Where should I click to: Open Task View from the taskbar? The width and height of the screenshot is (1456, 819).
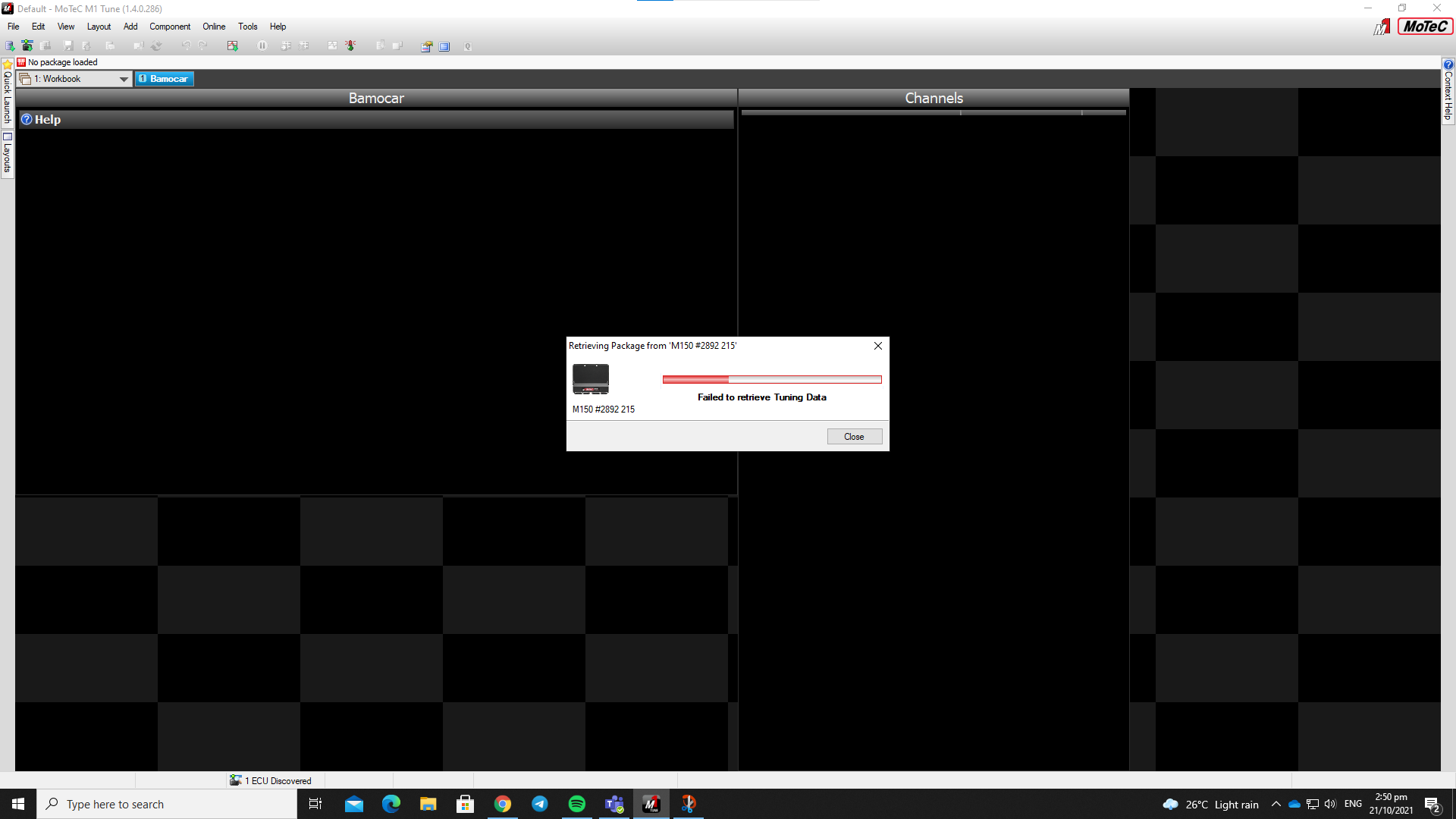pos(315,804)
